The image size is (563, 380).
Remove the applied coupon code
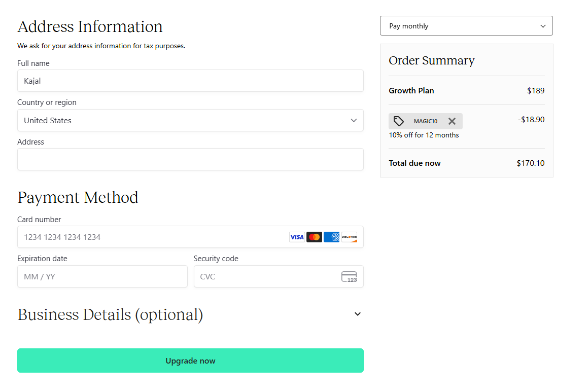(452, 121)
